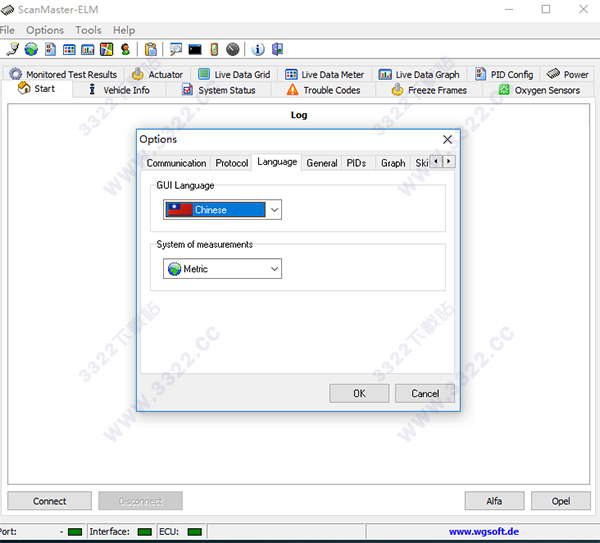Open the Live Data Graph tab
600x543 pixels.
click(x=419, y=74)
